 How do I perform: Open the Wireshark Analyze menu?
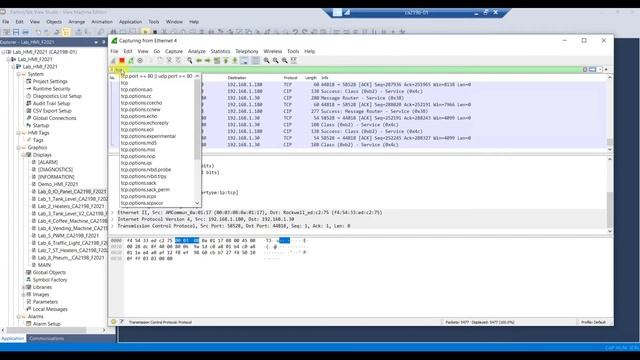(x=196, y=51)
